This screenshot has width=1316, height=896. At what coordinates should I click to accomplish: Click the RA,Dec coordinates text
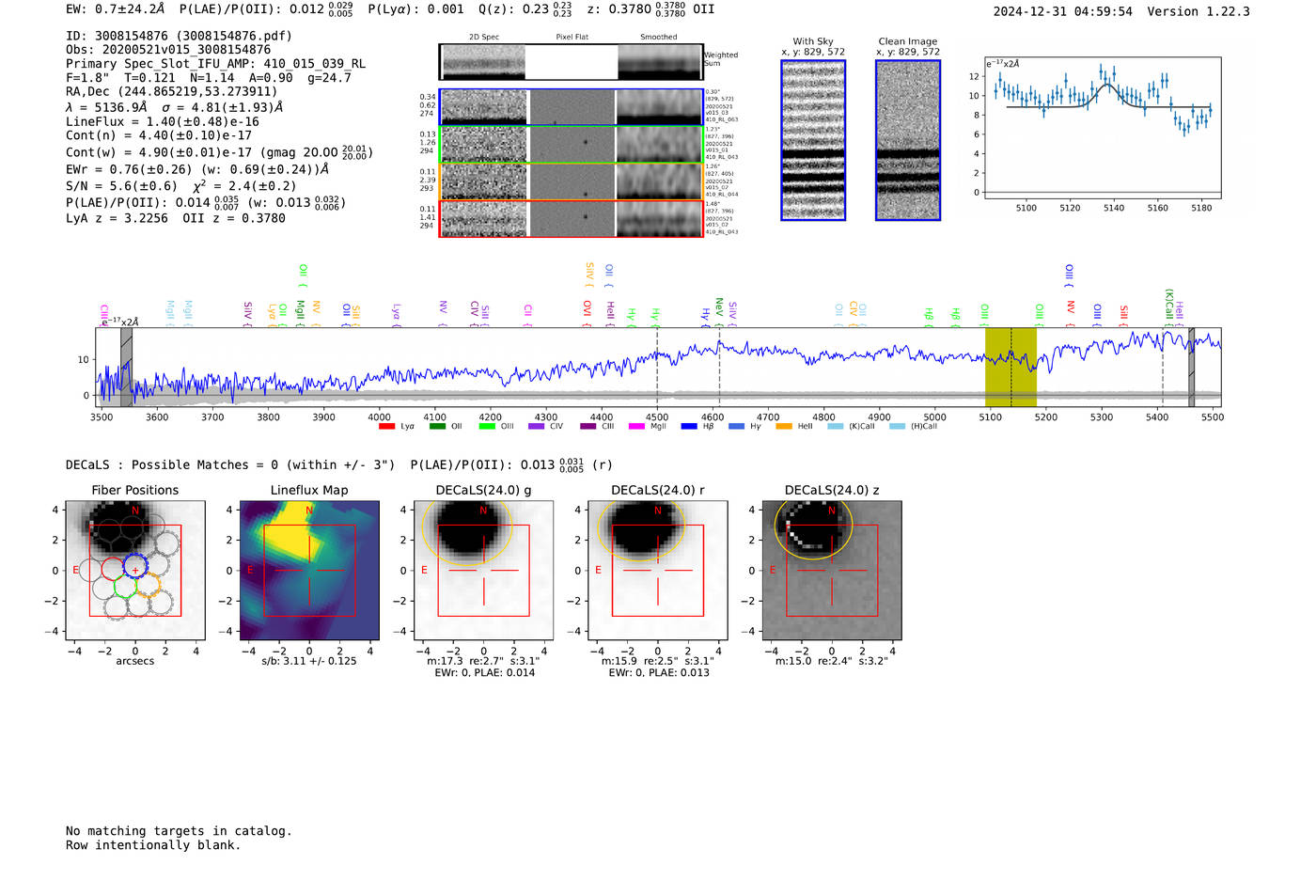coord(172,91)
